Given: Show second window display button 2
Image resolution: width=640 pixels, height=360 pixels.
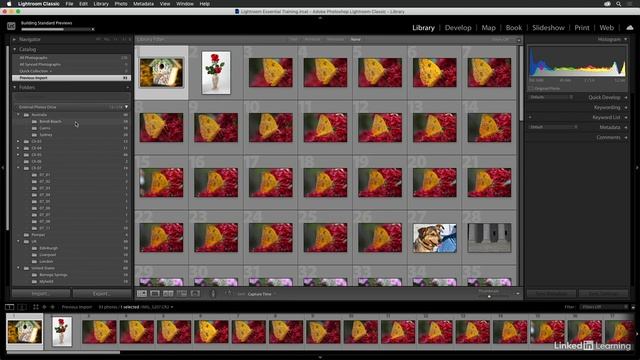Looking at the screenshot, I should [22, 307].
